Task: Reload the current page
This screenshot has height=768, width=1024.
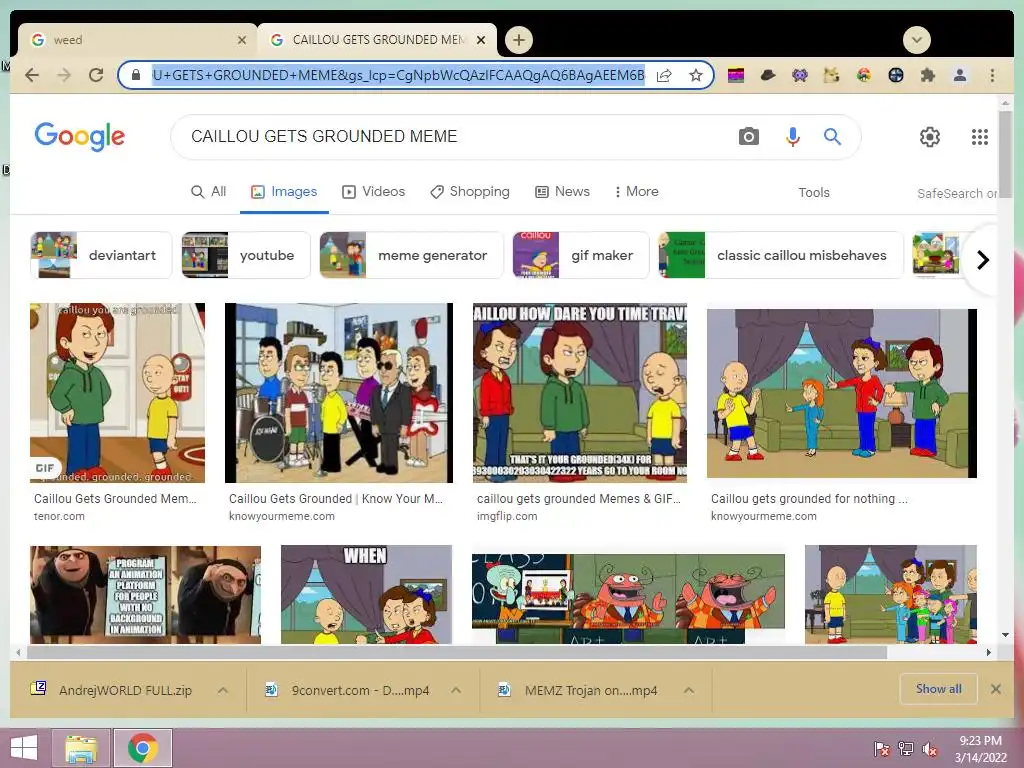Action: (x=96, y=75)
